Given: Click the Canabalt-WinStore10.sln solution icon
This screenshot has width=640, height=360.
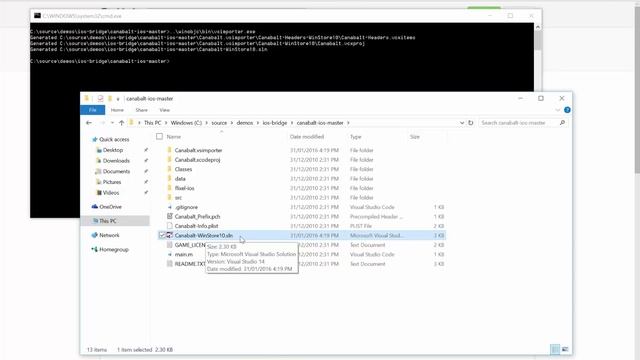Looking at the screenshot, I should (170, 236).
